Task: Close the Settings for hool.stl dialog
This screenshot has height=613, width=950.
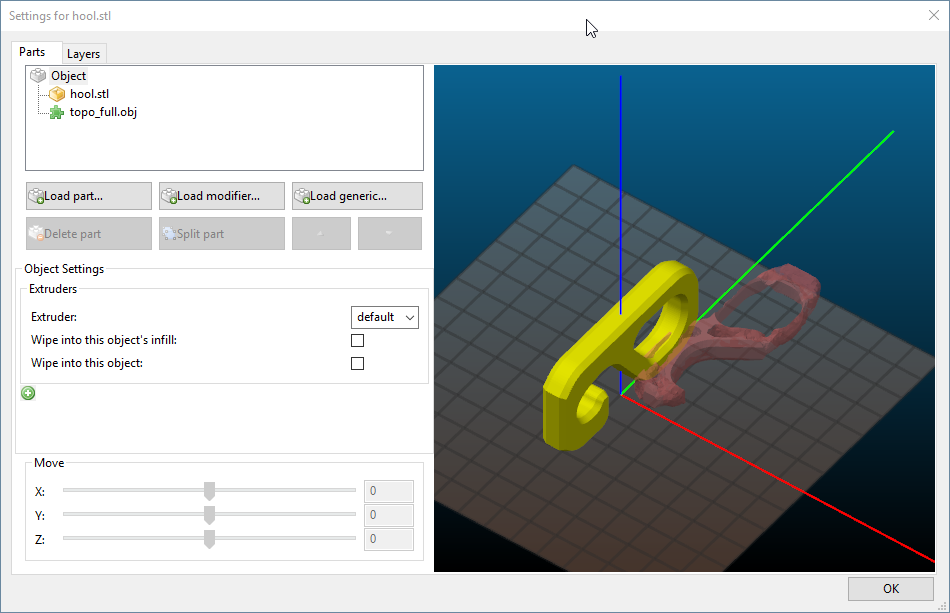Action: click(x=934, y=16)
